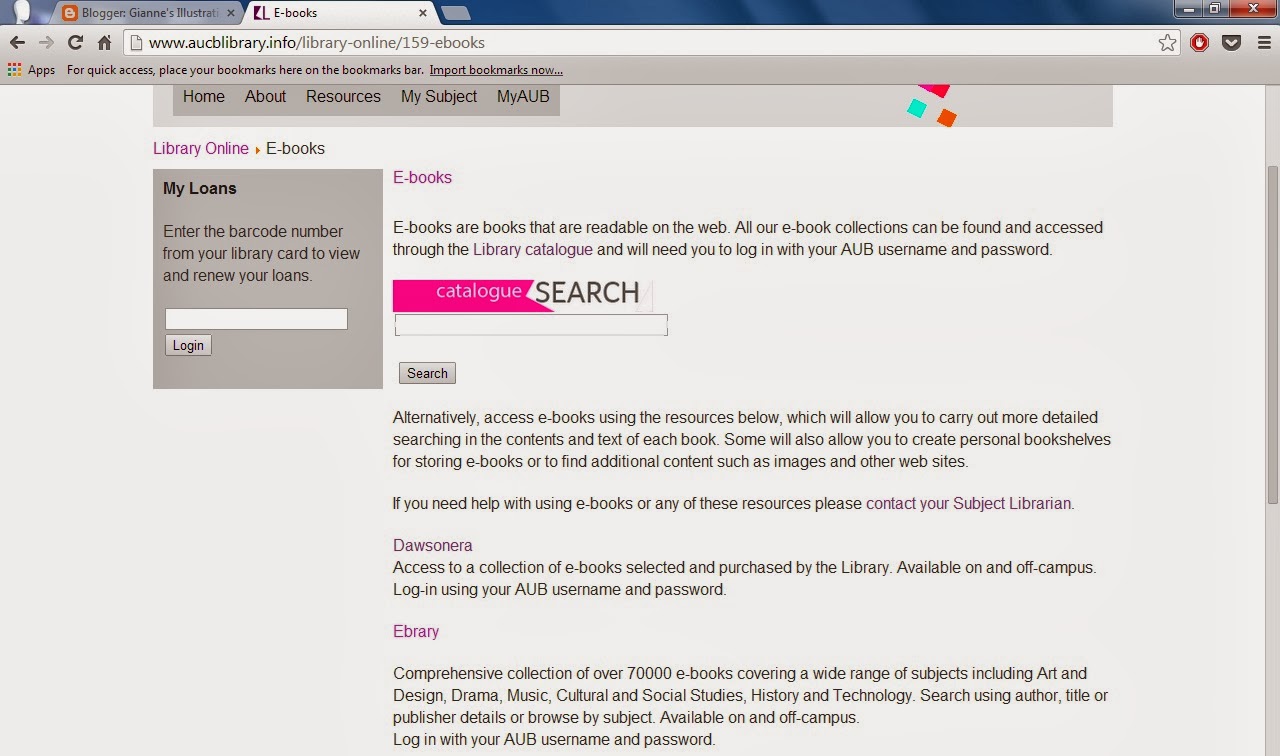This screenshot has width=1280, height=756.
Task: Bookmark this page with the star icon
Action: click(x=1167, y=43)
